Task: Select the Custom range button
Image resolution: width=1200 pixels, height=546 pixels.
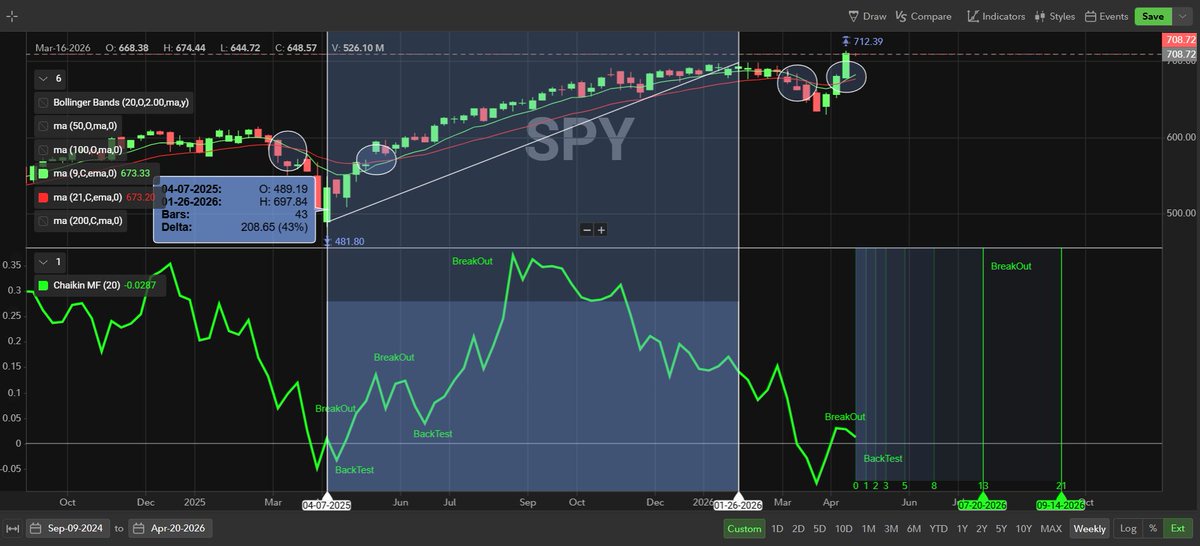Action: coord(743,529)
